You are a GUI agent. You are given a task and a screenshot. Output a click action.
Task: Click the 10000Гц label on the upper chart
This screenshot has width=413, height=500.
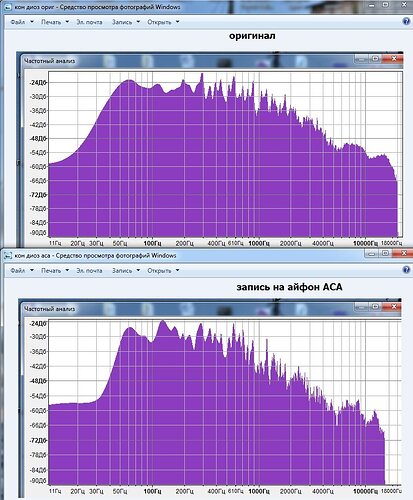[x=365, y=243]
